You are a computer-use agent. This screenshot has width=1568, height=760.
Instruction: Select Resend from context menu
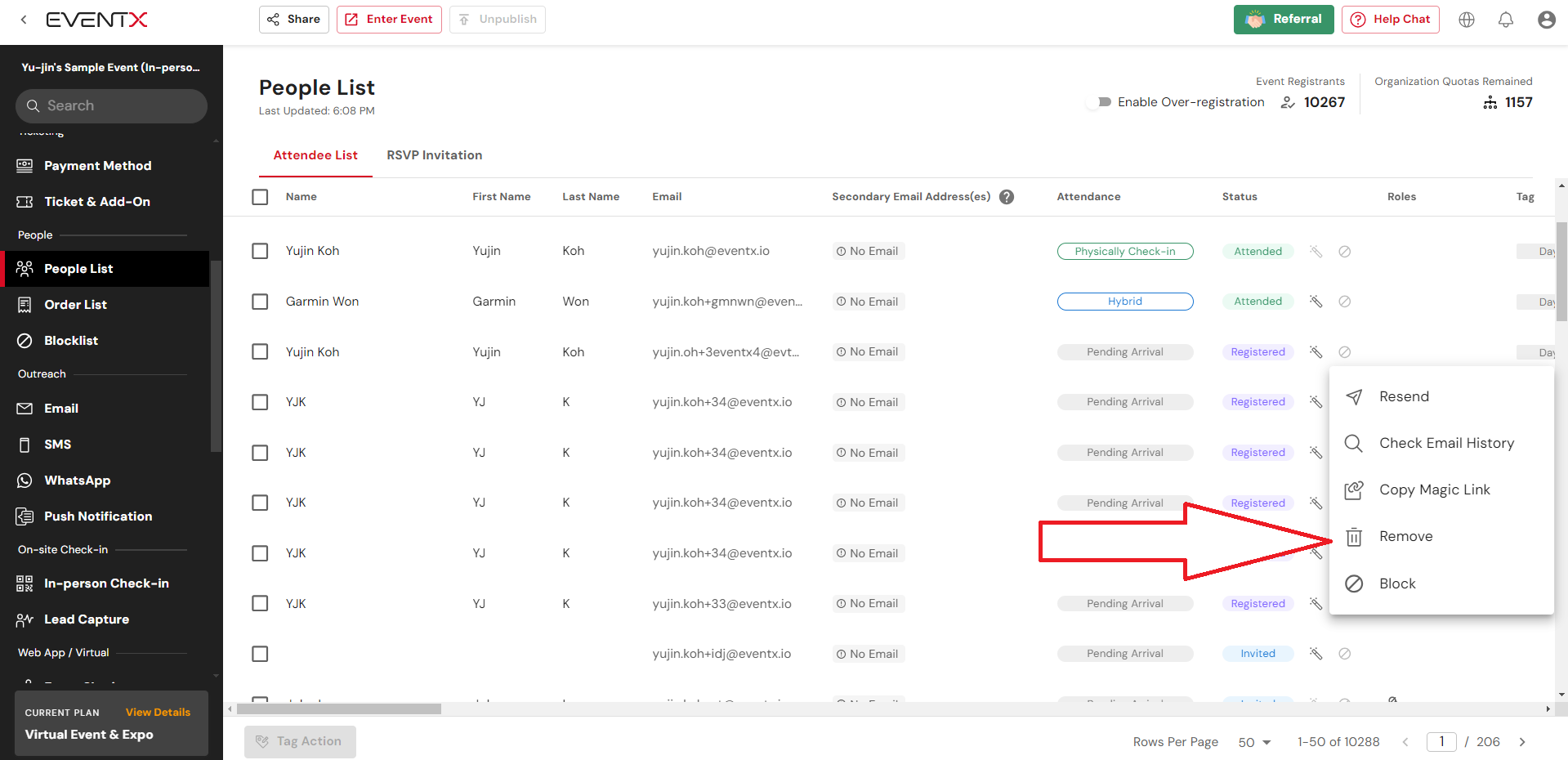1441,396
